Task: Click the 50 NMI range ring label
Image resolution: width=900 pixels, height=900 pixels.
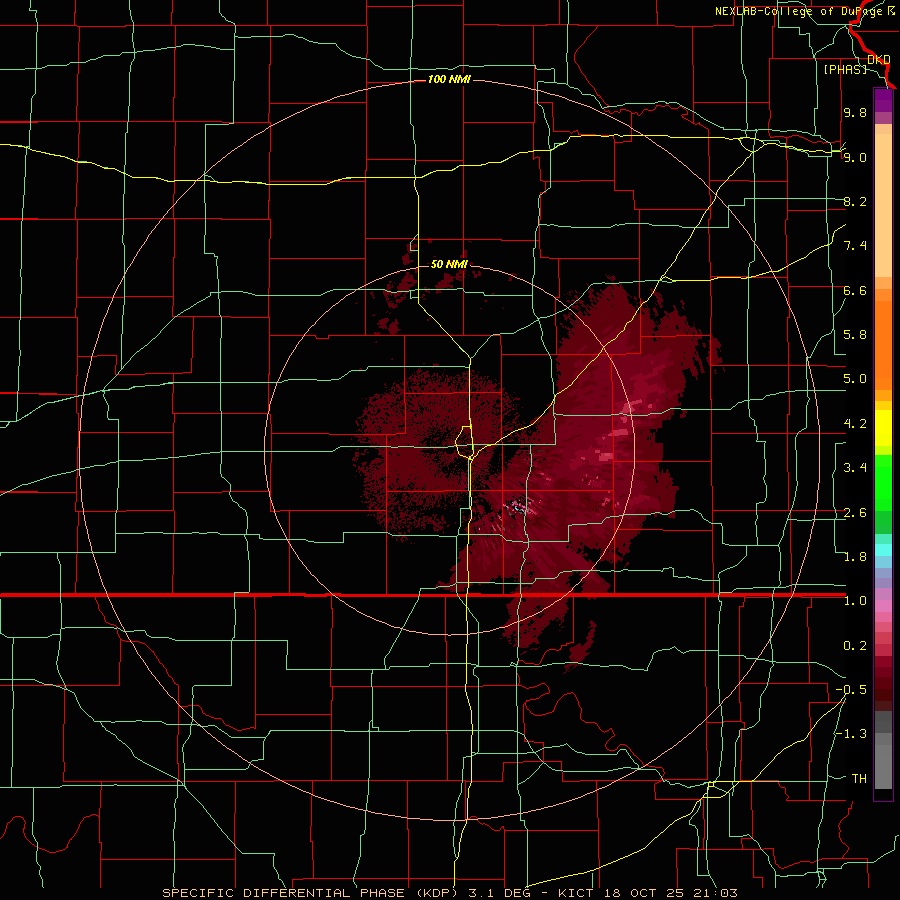Action: click(x=449, y=264)
